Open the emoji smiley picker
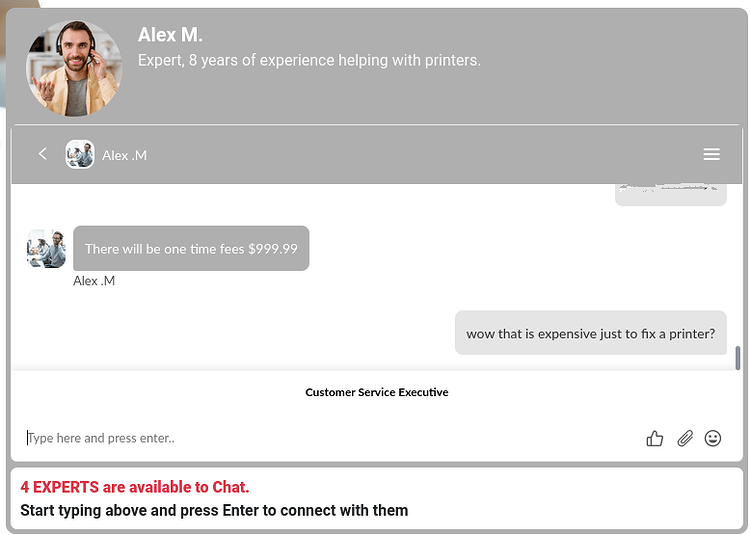Viewport: 750px width, 535px height. click(713, 438)
